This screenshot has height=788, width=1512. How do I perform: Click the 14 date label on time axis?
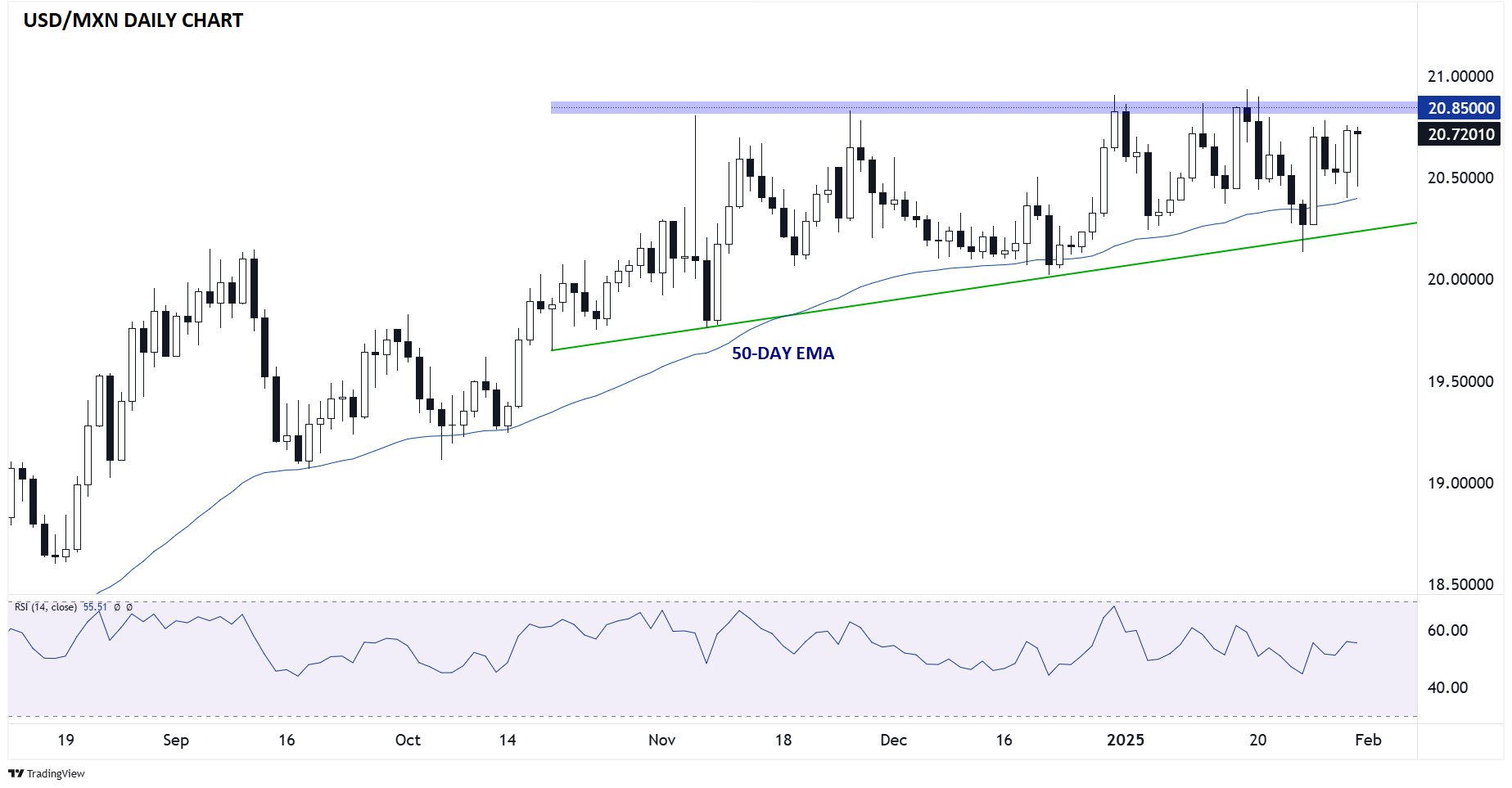pos(508,740)
